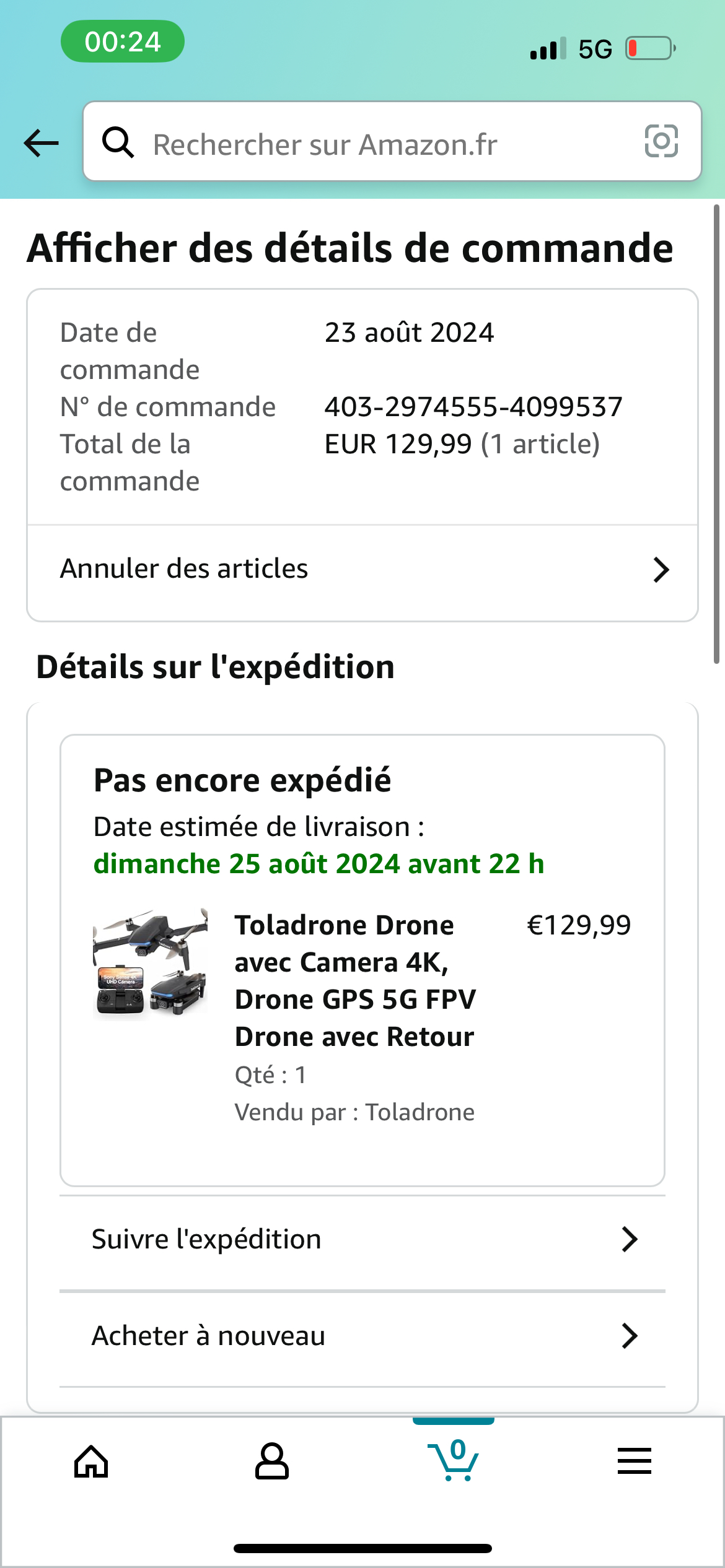Focus the Rechercher sur Amazon.fr search field
The width and height of the screenshot is (725, 1568).
pos(384,144)
